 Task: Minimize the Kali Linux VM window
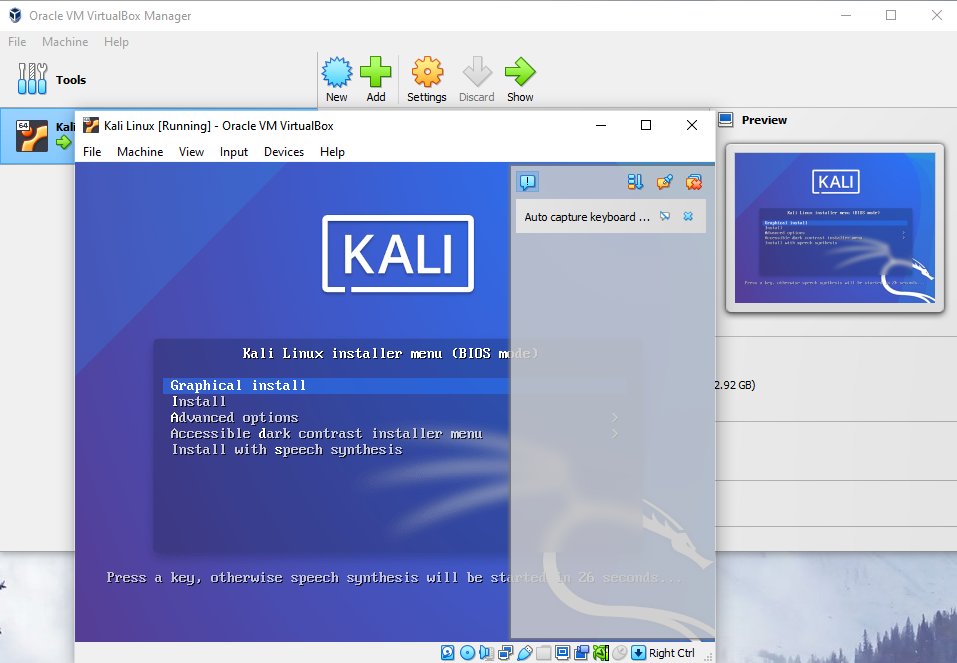pyautogui.click(x=601, y=125)
